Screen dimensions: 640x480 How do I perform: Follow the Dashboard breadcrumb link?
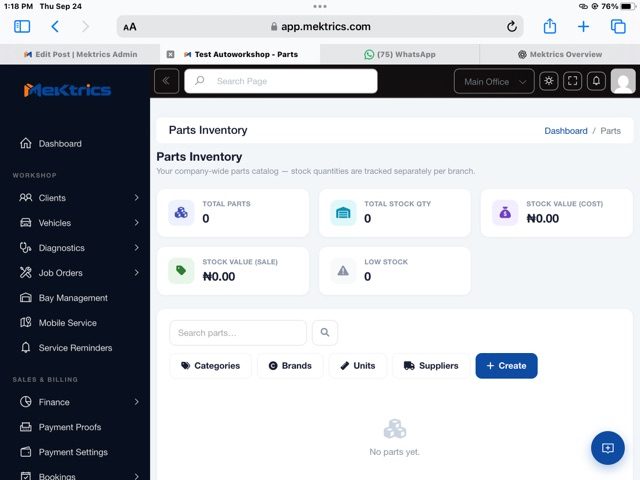pyautogui.click(x=566, y=131)
